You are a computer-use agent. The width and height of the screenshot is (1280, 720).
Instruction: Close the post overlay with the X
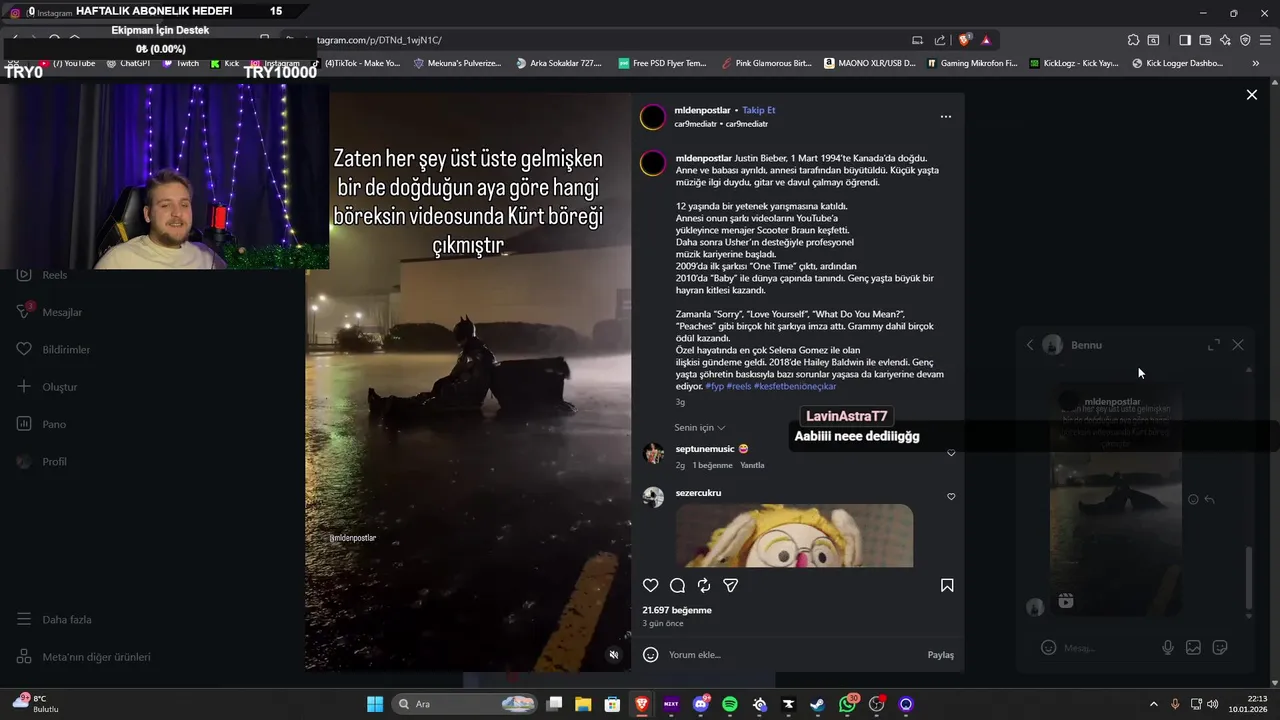pos(1252,95)
